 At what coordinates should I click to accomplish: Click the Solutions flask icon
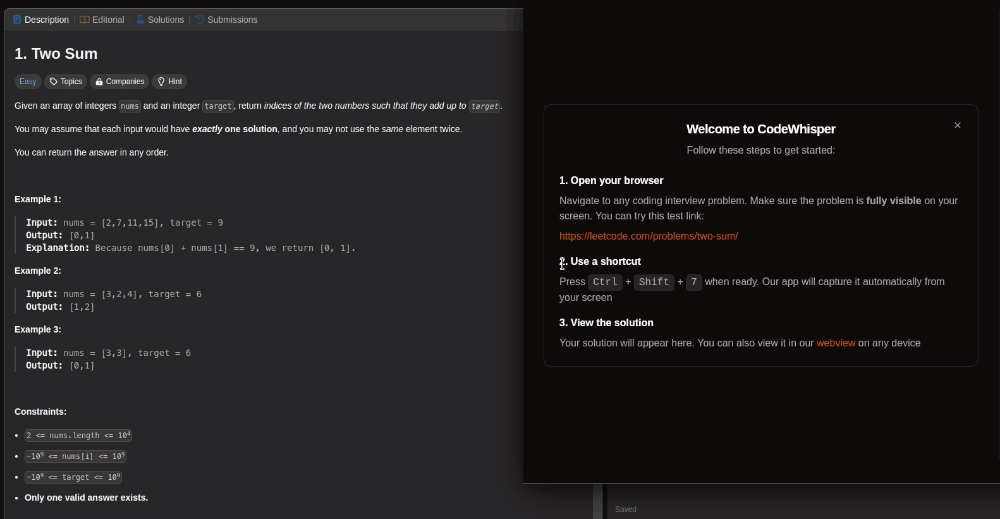[x=140, y=20]
